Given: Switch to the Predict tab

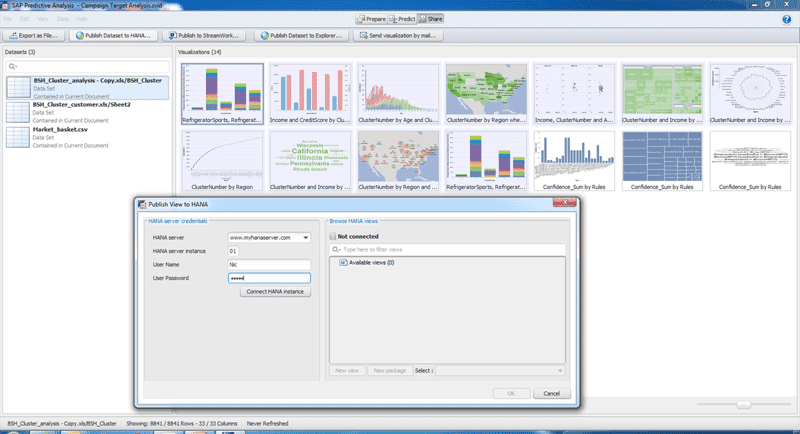Looking at the screenshot, I should [x=402, y=19].
